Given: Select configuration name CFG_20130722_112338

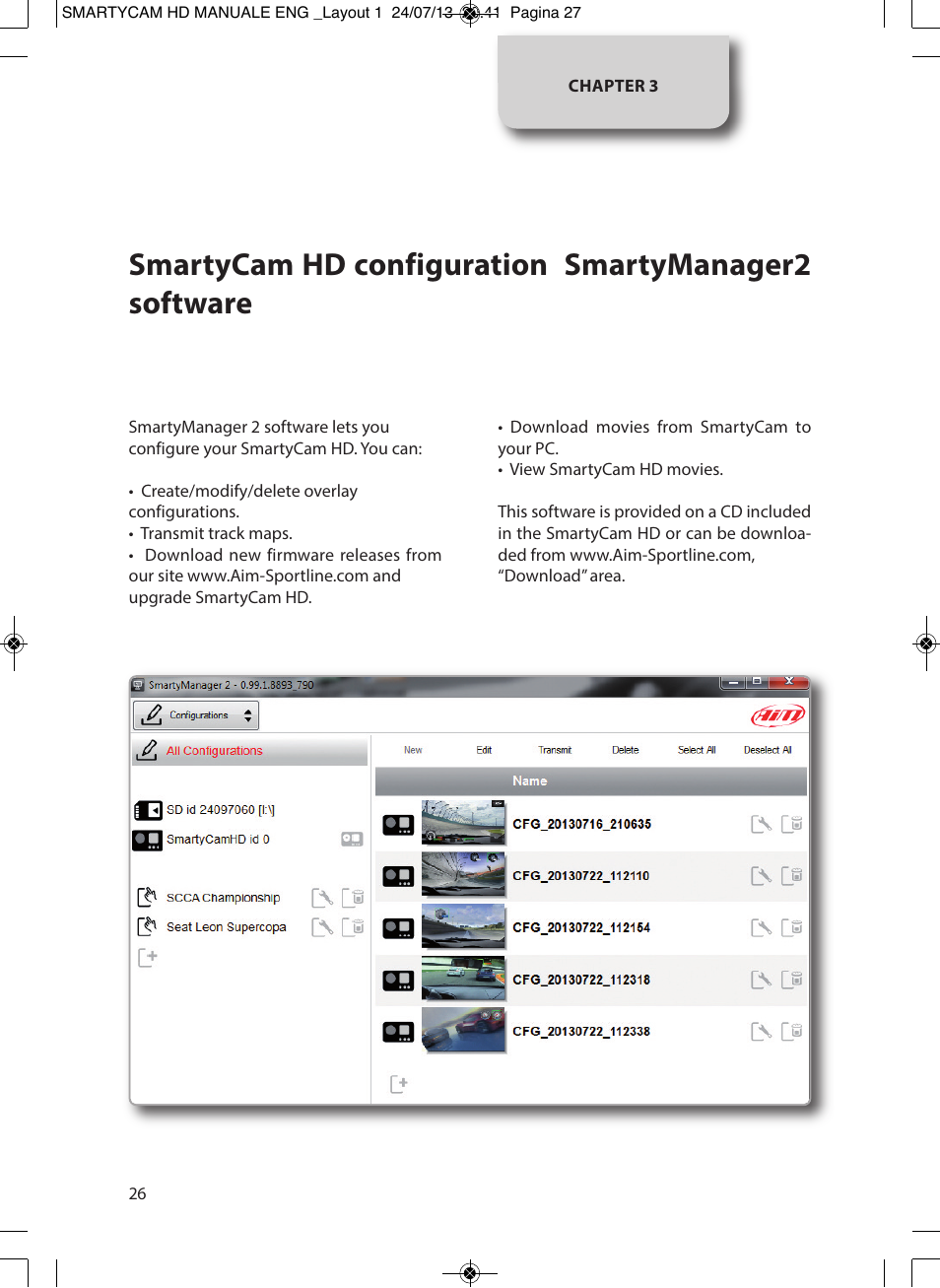Looking at the screenshot, I should 581,1031.
